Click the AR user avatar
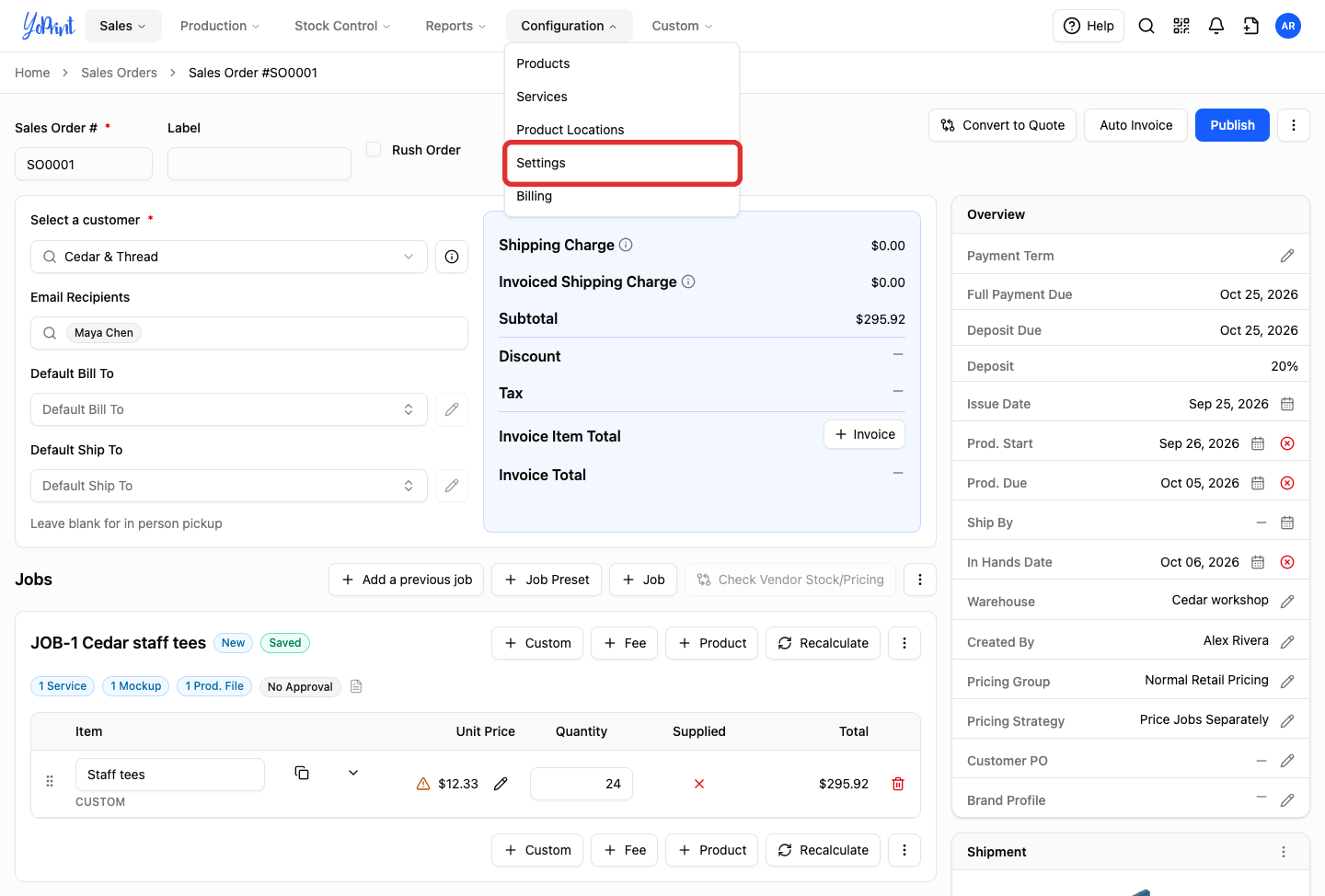 coord(1288,26)
